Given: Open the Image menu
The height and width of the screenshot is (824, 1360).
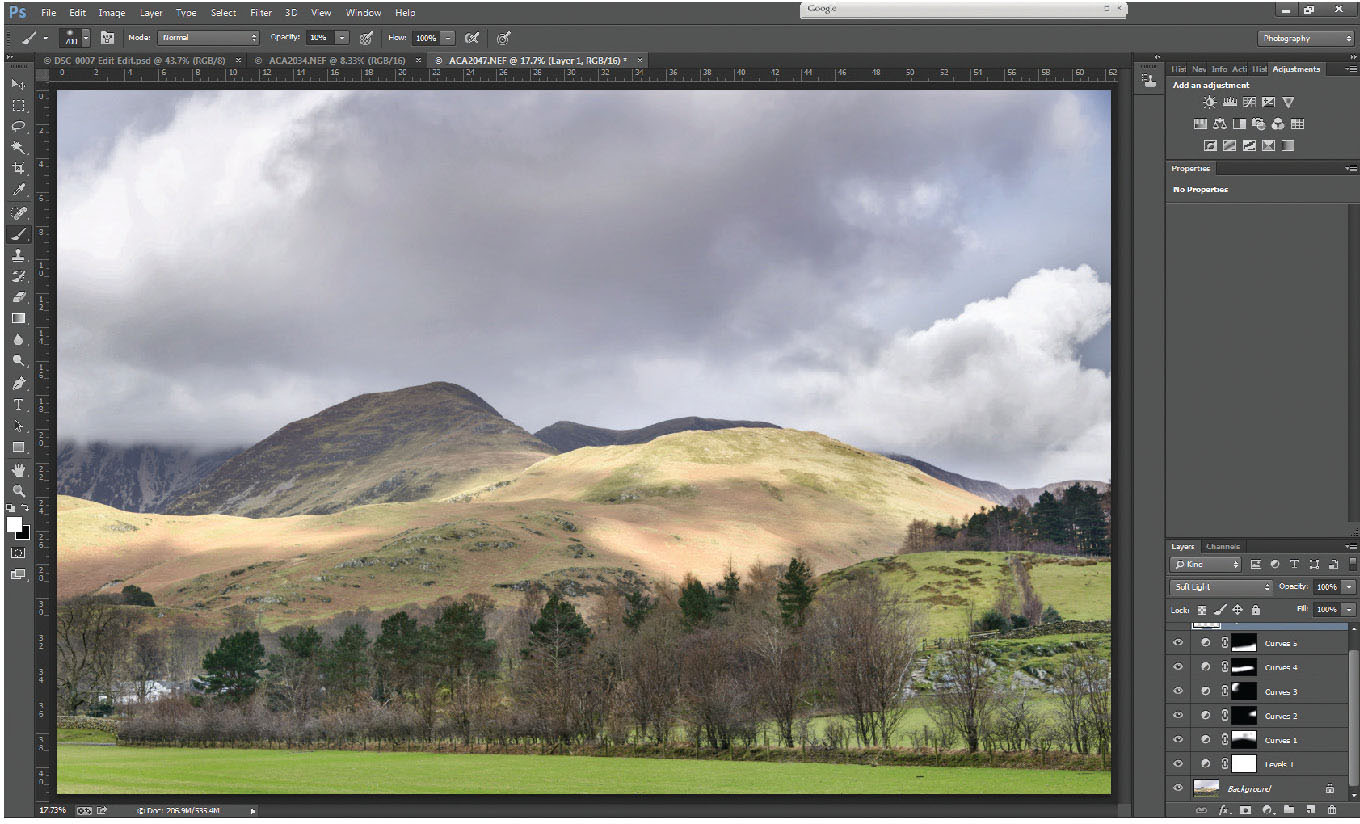Looking at the screenshot, I should pyautogui.click(x=111, y=13).
